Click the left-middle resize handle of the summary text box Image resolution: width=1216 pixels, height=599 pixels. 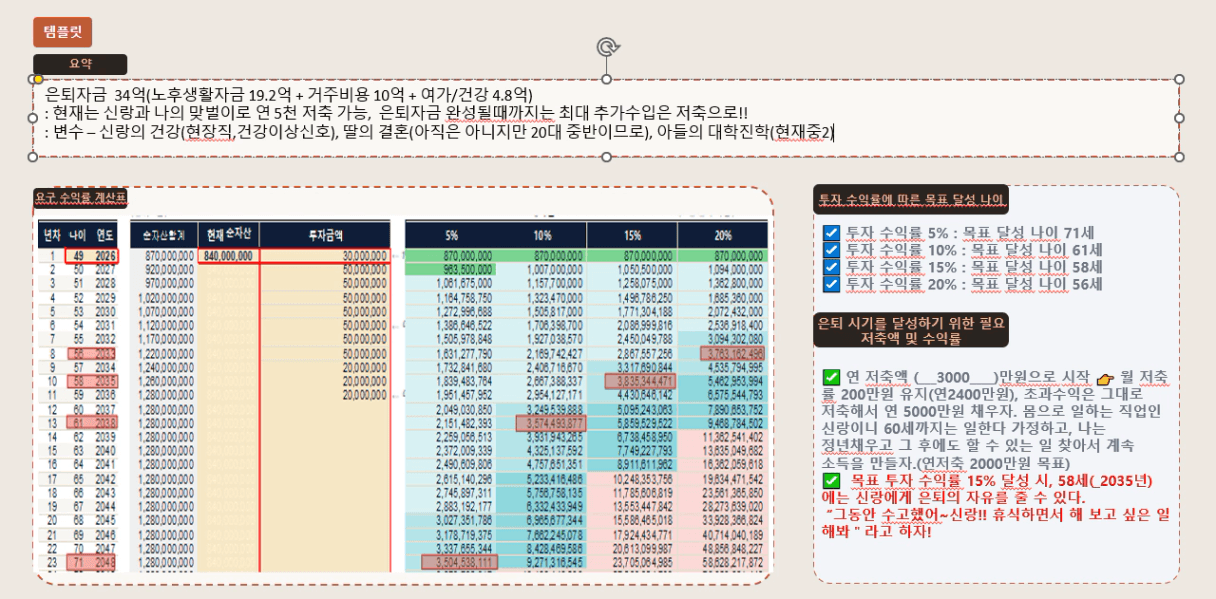(x=33, y=118)
